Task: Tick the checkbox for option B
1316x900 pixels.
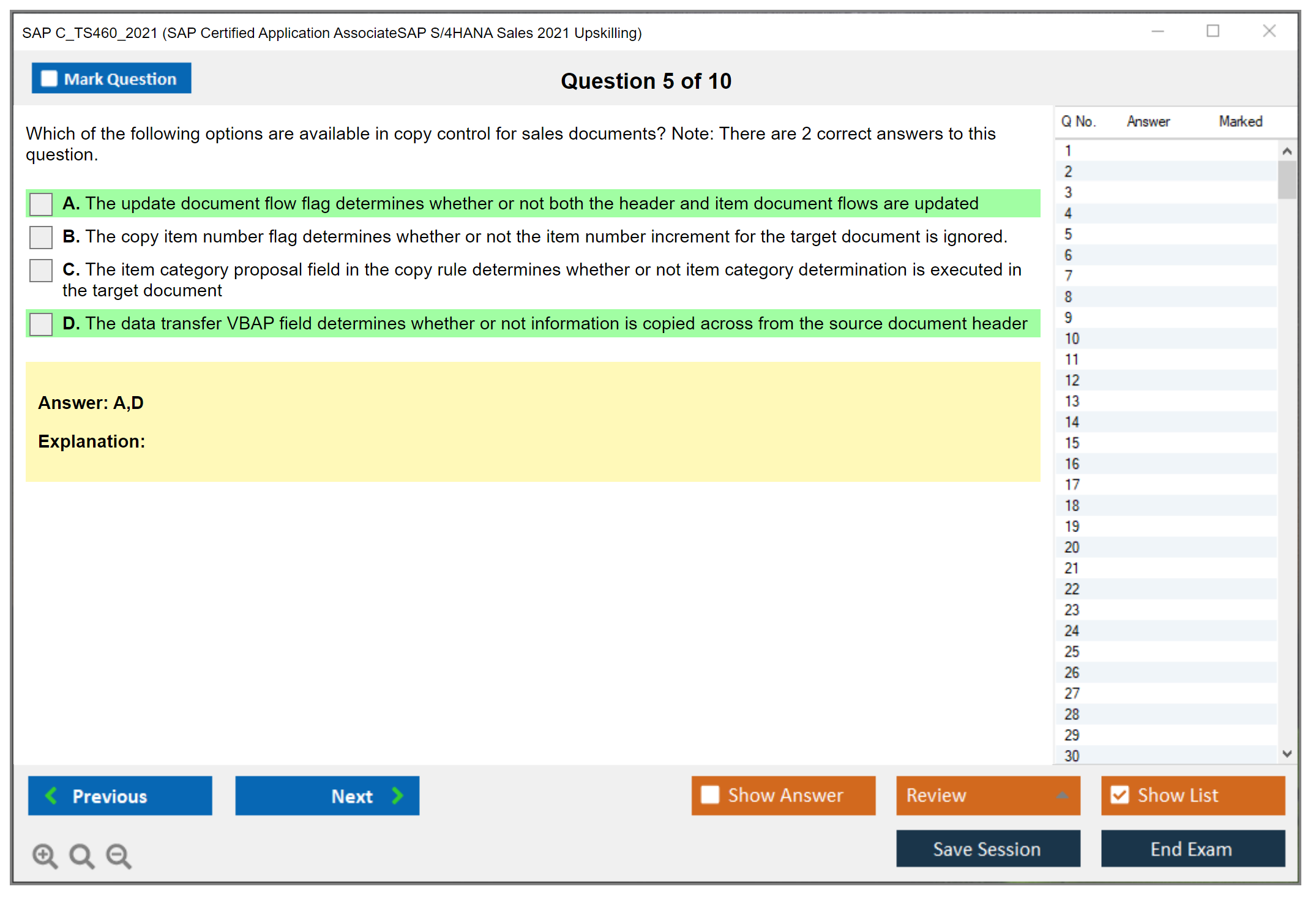Action: coord(41,237)
